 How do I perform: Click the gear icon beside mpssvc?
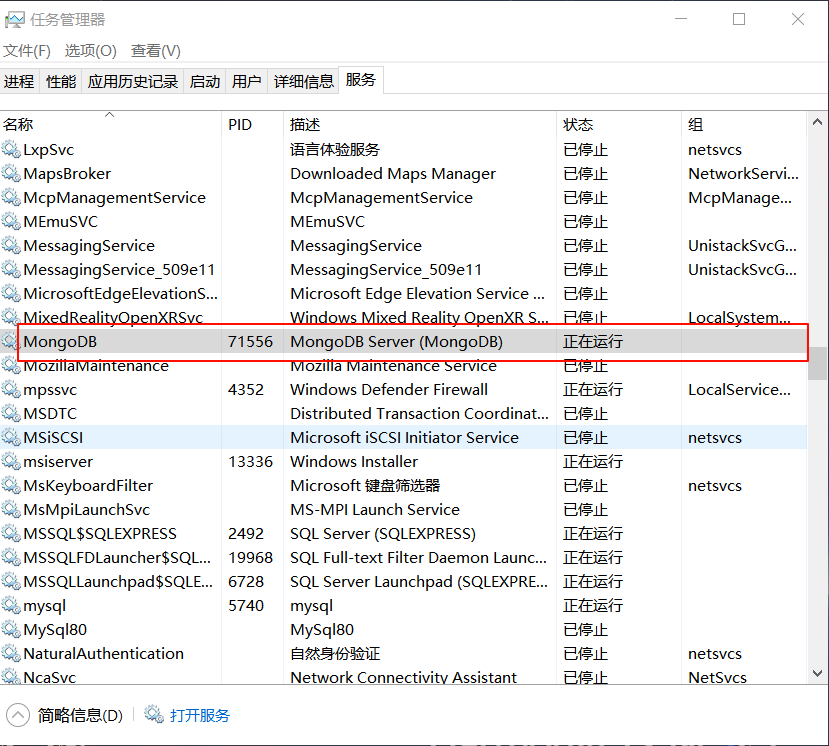pyautogui.click(x=11, y=389)
